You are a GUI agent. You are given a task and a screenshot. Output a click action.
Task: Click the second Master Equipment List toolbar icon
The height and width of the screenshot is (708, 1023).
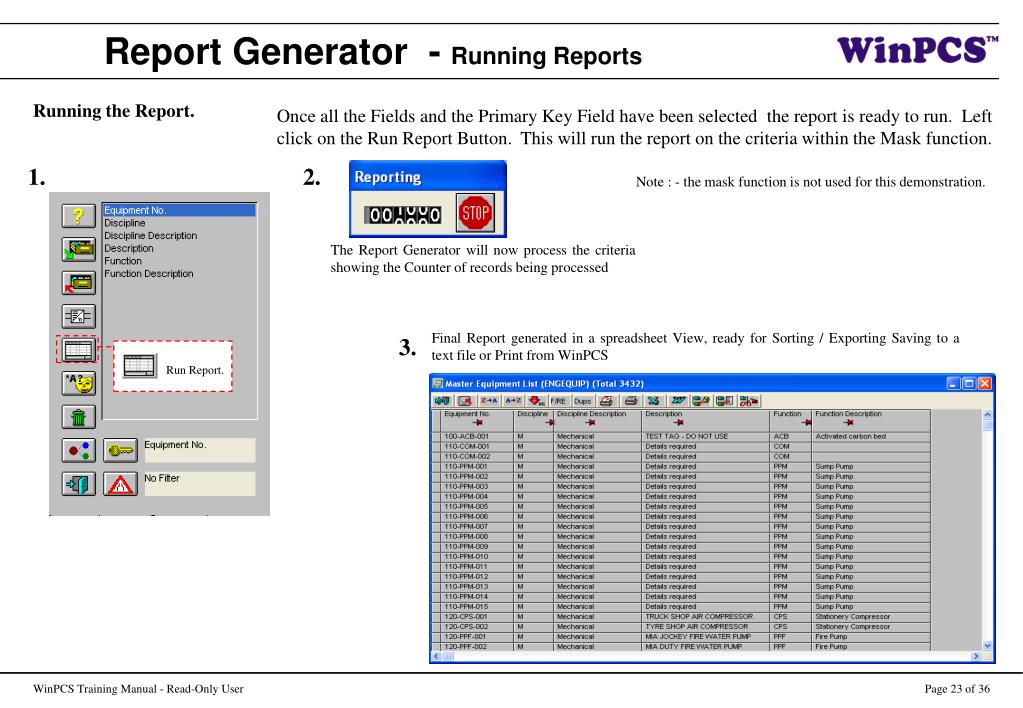465,401
